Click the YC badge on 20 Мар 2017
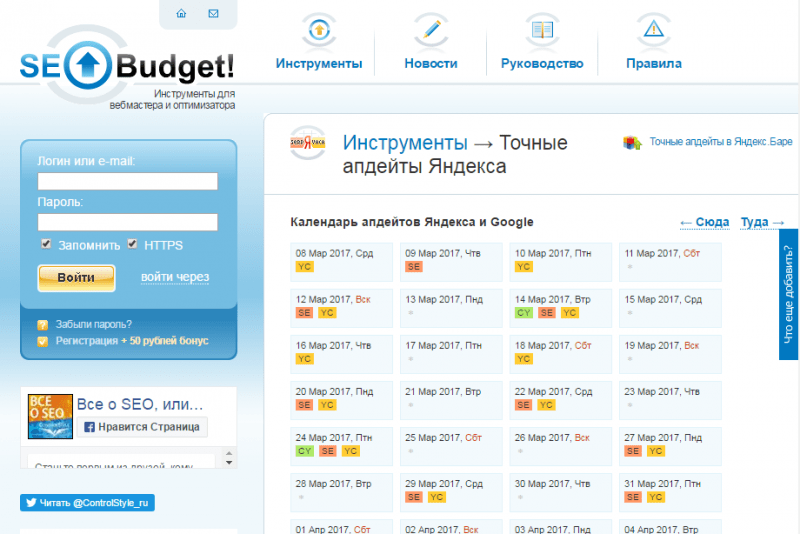800x534 pixels. tap(327, 405)
